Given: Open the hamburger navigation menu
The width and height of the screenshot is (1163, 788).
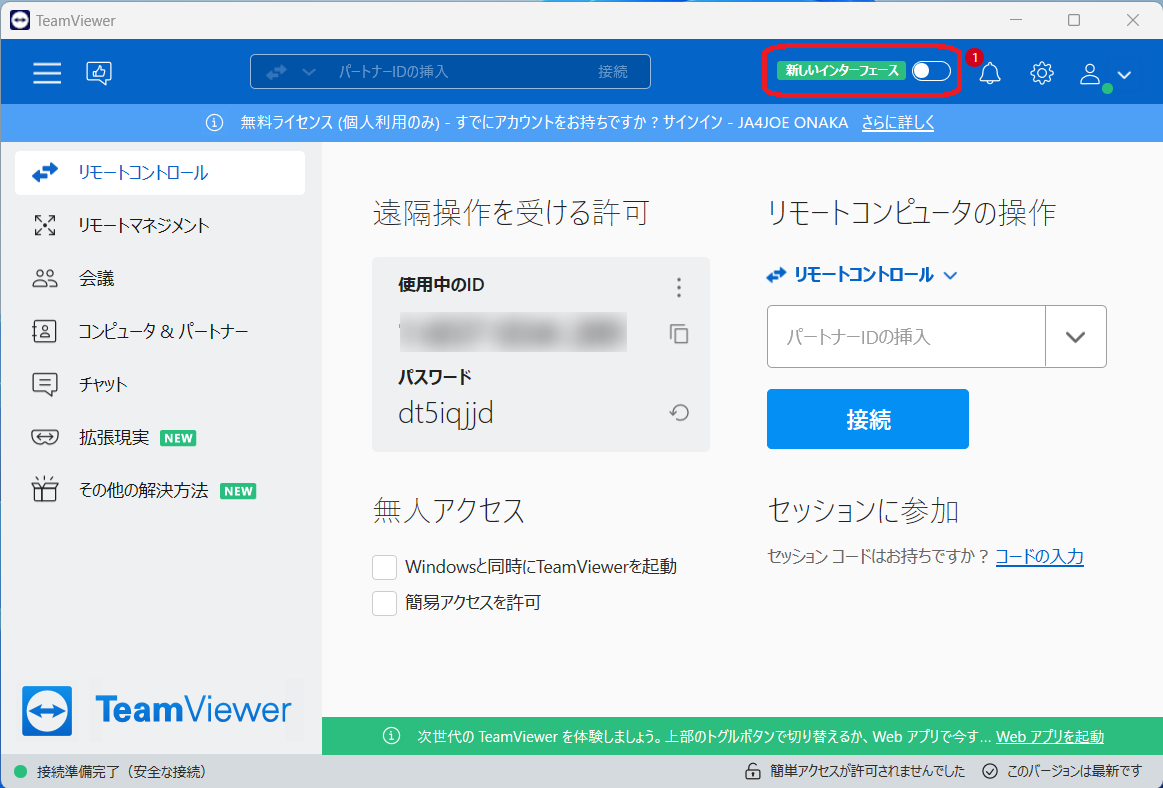Looking at the screenshot, I should click(46, 72).
